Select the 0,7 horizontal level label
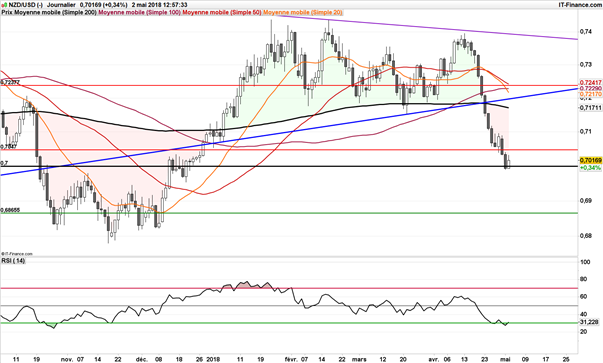603x363 pixels. click(4, 163)
